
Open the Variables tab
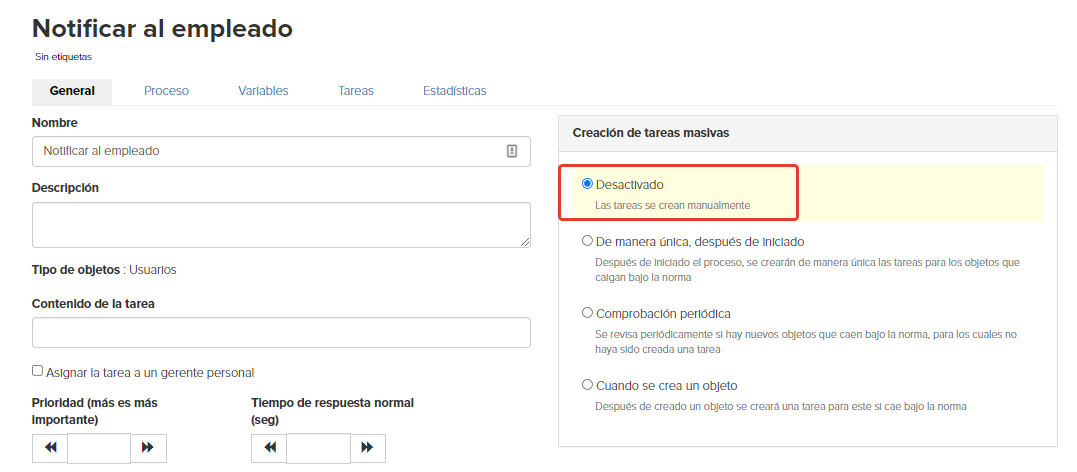pos(263,91)
